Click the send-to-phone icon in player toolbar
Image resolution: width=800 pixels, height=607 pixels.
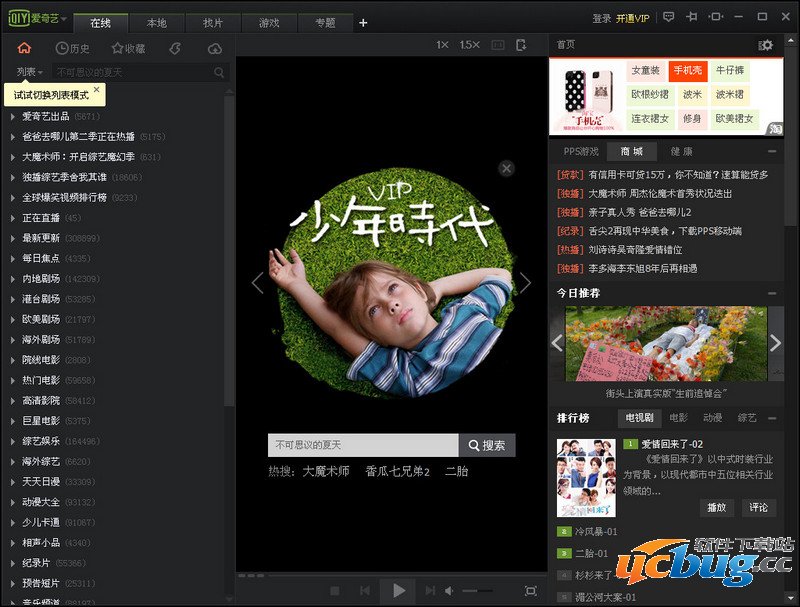[x=521, y=45]
